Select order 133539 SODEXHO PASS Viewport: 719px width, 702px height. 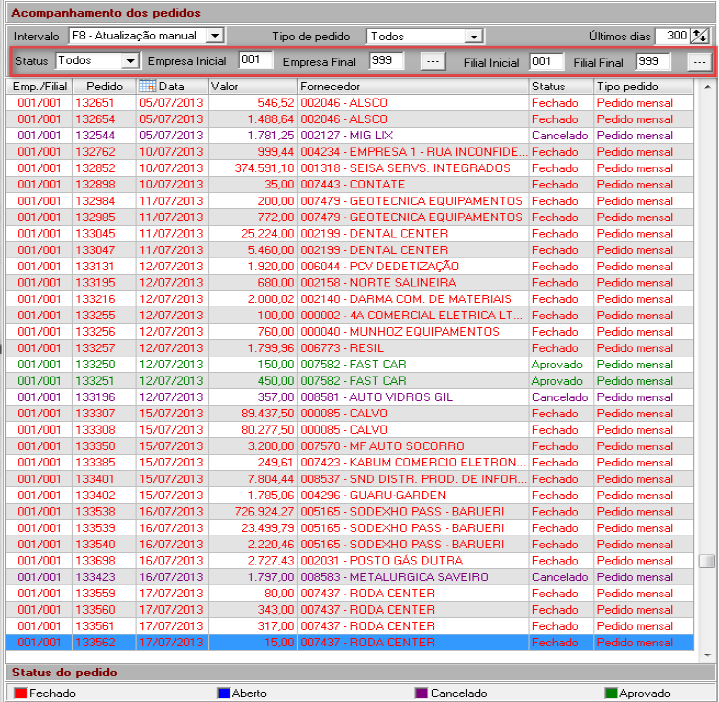tap(349, 528)
